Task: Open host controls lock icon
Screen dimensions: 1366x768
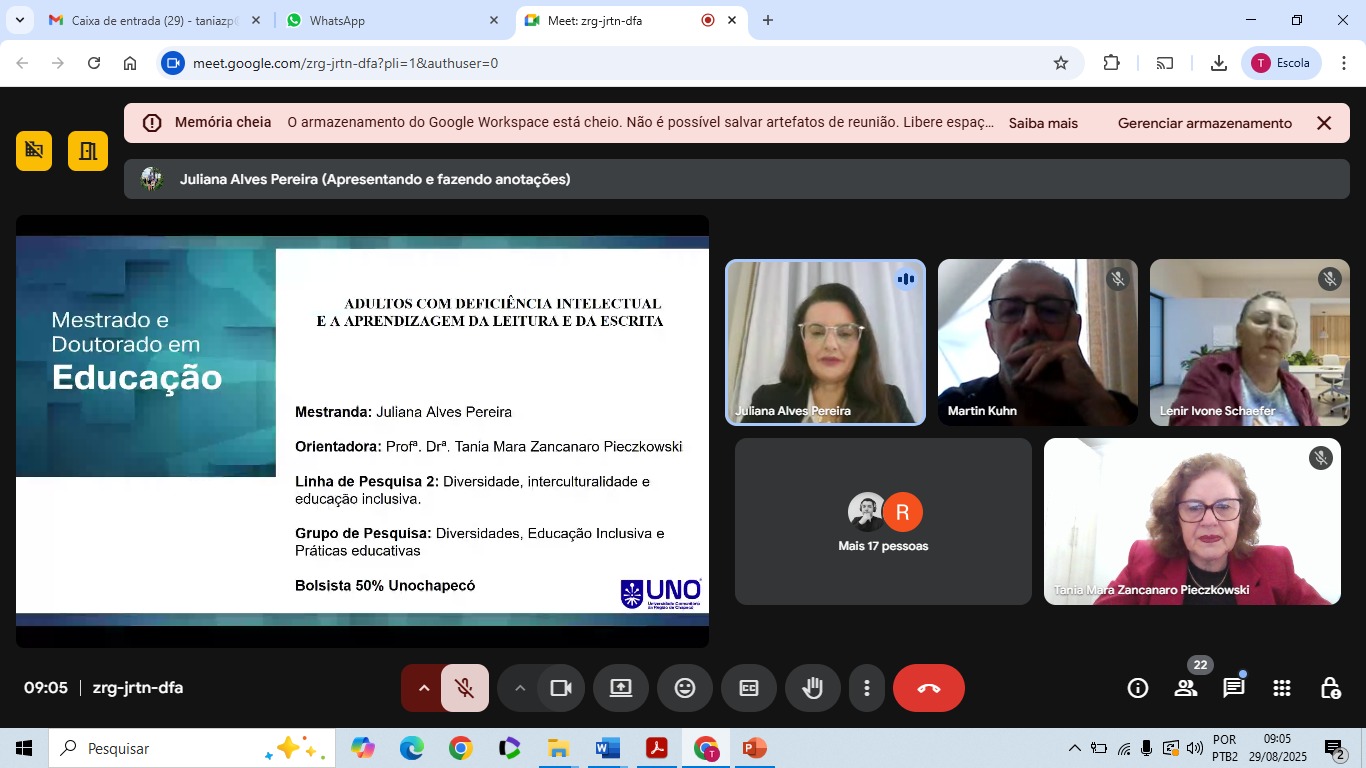Action: [1330, 688]
